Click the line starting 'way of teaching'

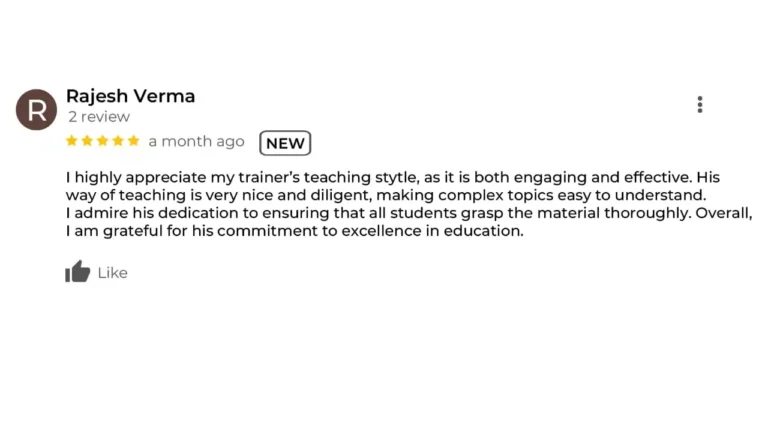click(x=386, y=195)
